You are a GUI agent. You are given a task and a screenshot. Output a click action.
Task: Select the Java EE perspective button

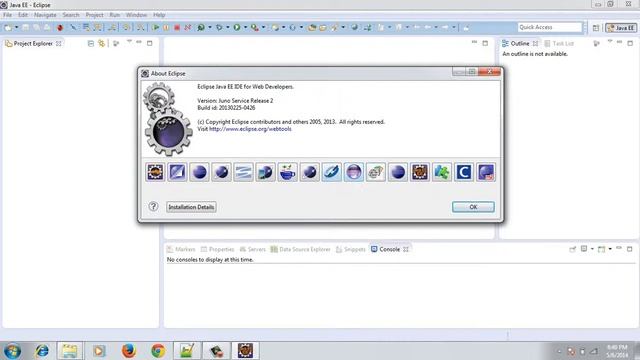pyautogui.click(x=621, y=28)
